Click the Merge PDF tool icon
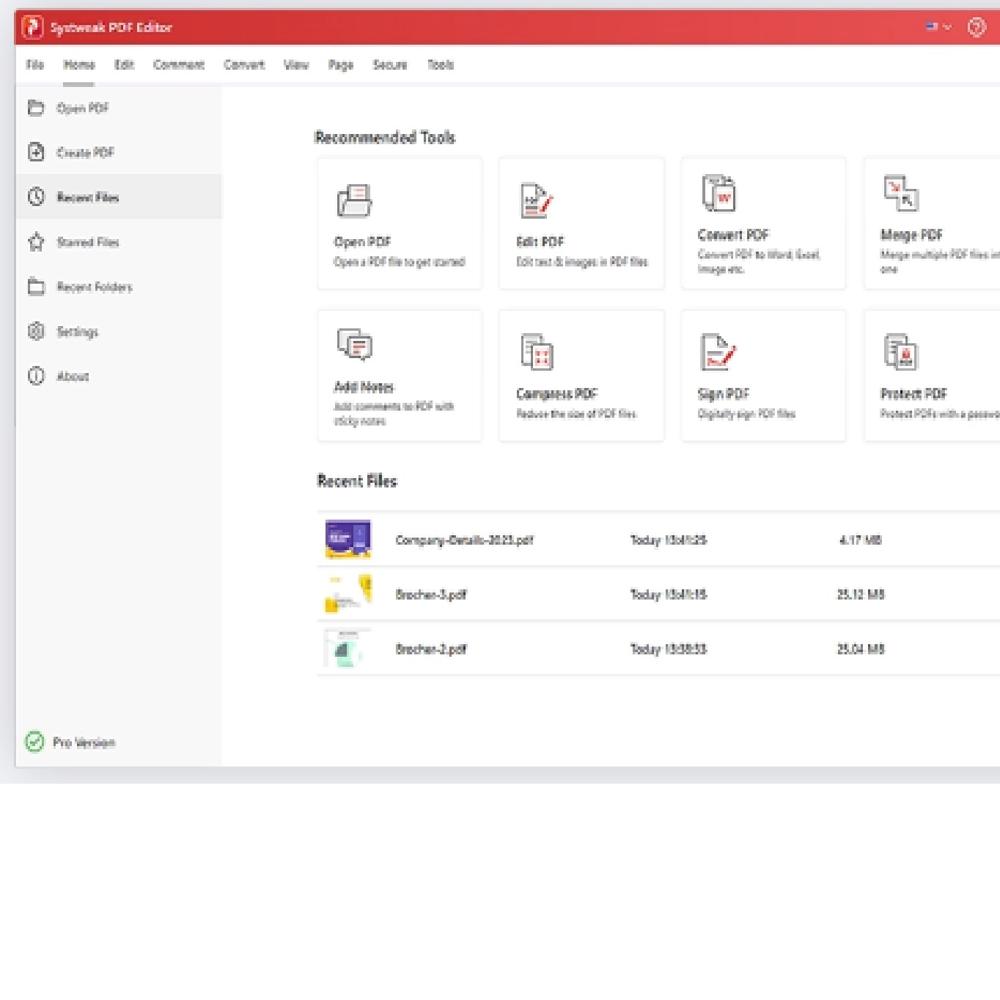 click(900, 194)
